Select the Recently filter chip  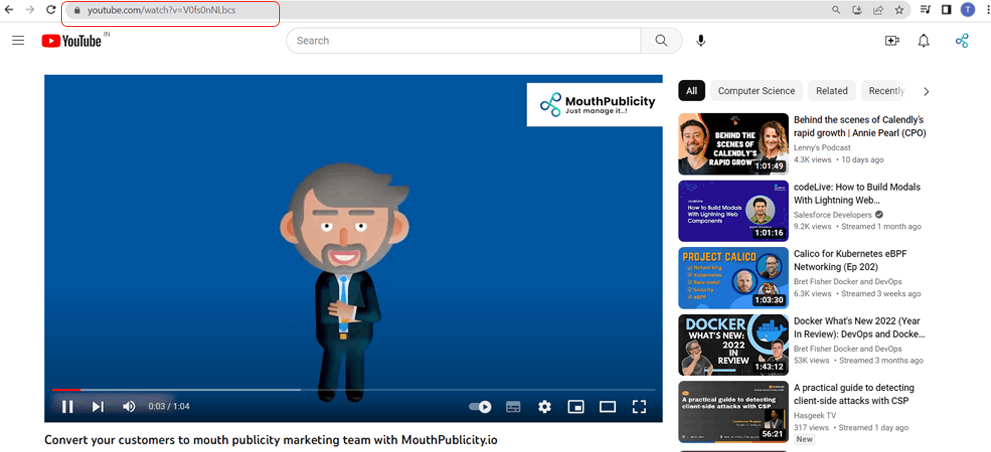886,91
